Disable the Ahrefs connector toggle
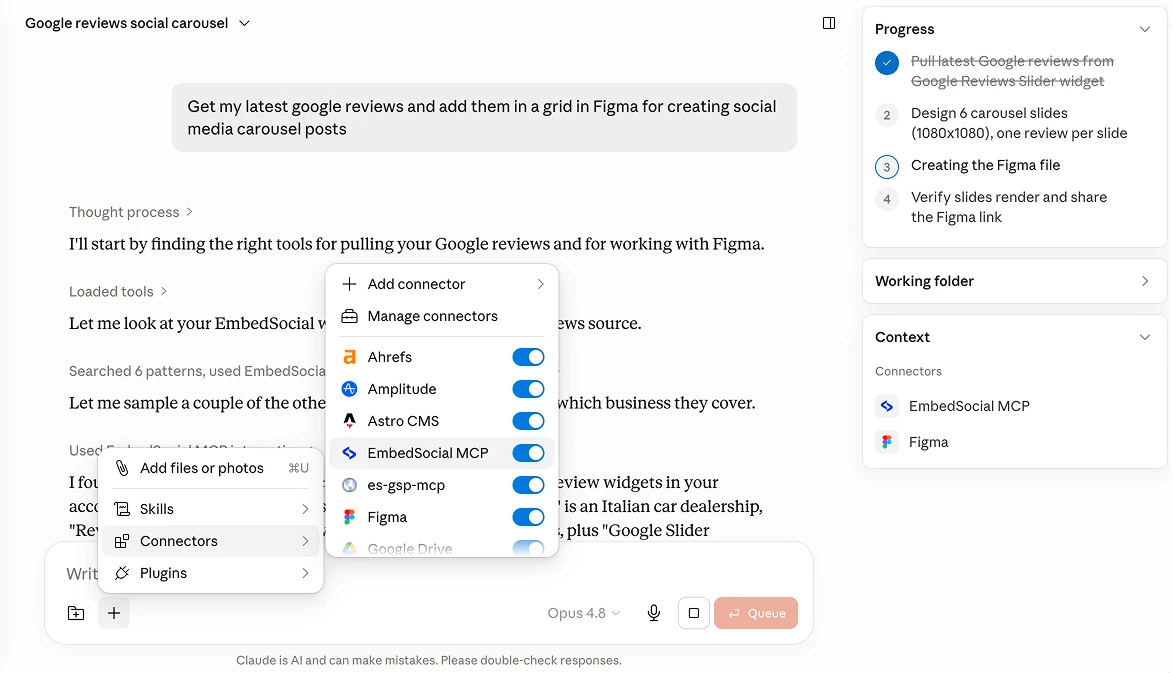Image resolution: width=1173 pixels, height=673 pixels. coord(528,357)
